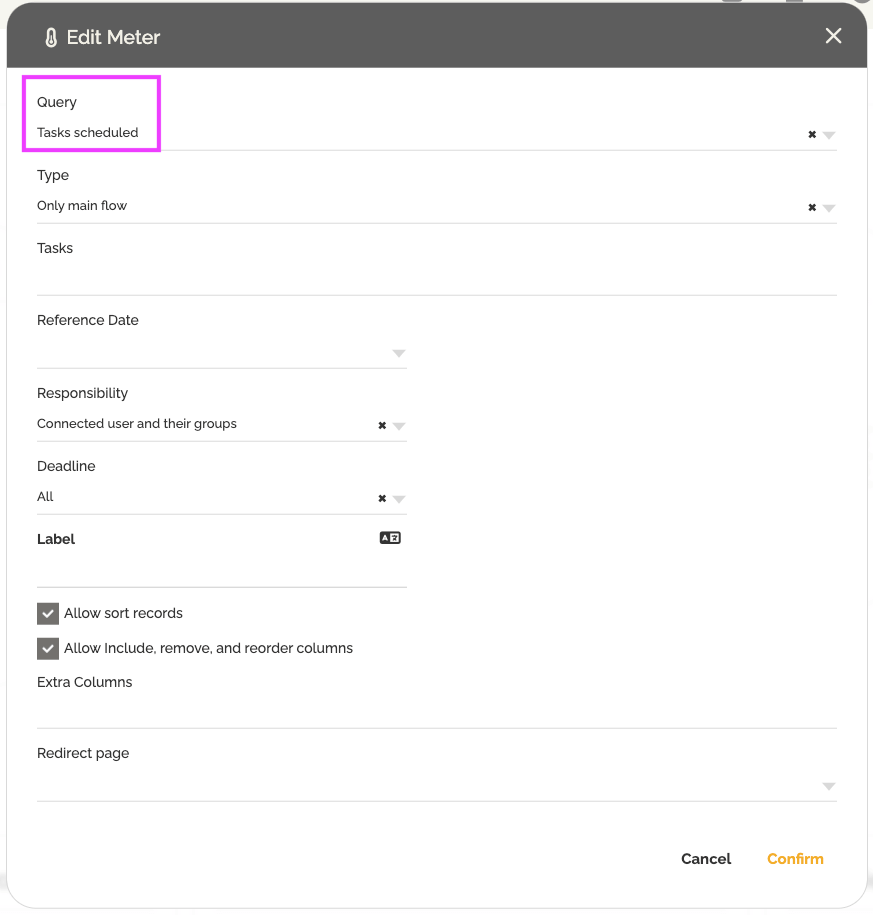Click the thermometer icon beside Edit Meter
Screen dimensions: 873x915
pyautogui.click(x=51, y=37)
